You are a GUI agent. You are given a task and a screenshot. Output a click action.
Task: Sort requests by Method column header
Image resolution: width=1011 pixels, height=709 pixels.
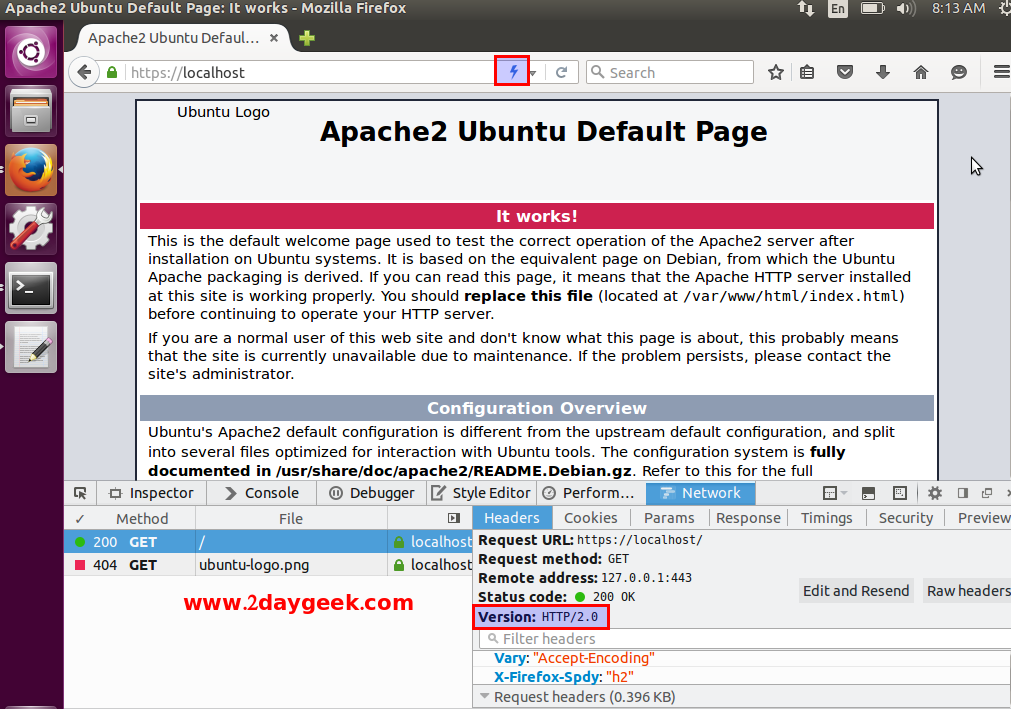(142, 518)
